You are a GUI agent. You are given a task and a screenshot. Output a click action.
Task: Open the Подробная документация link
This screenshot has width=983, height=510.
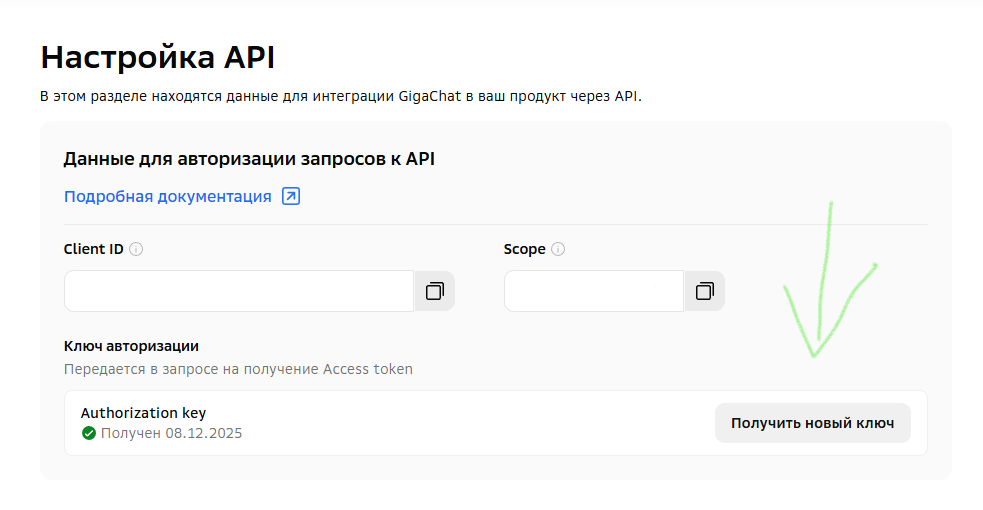click(167, 197)
